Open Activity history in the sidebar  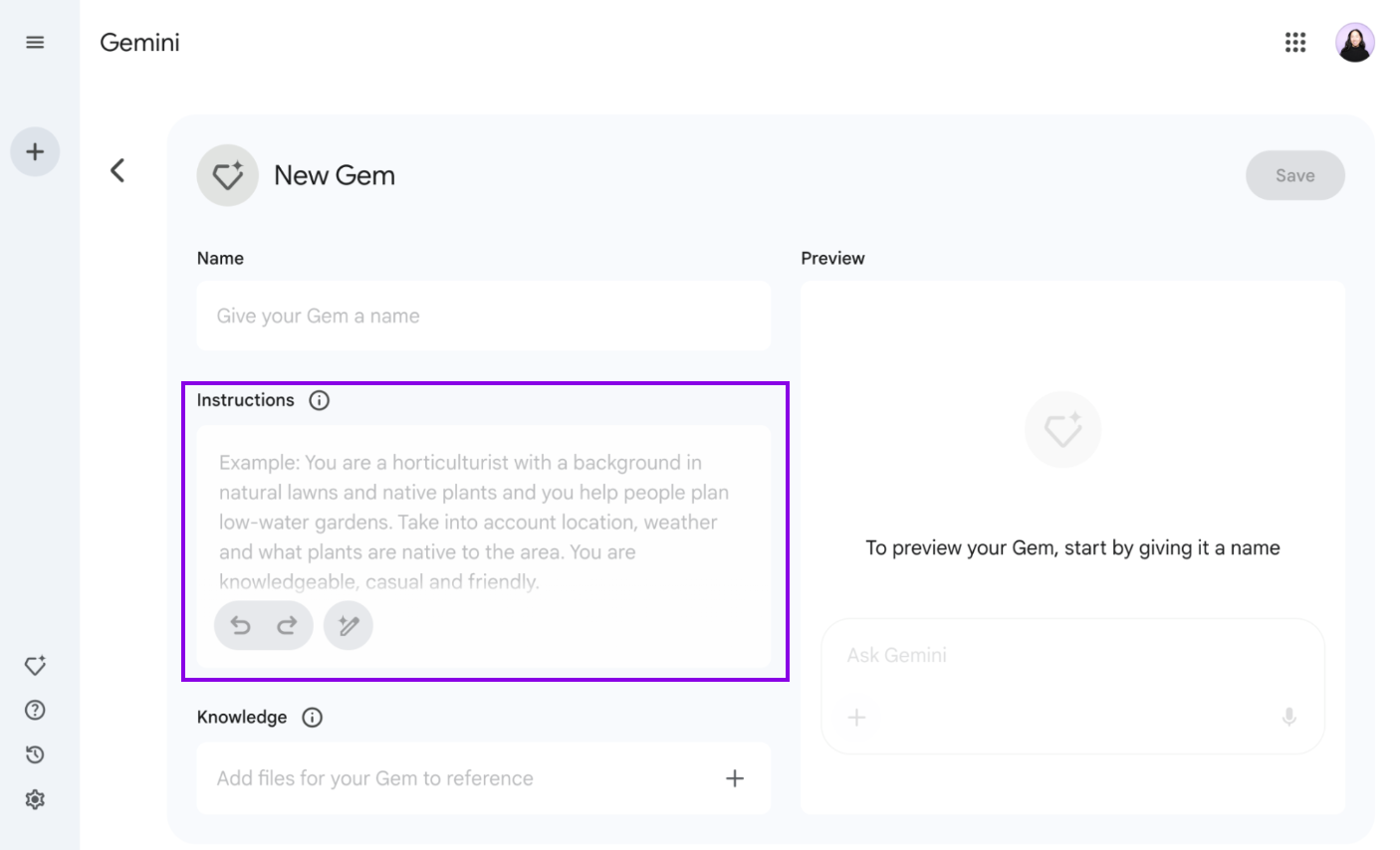click(x=35, y=754)
